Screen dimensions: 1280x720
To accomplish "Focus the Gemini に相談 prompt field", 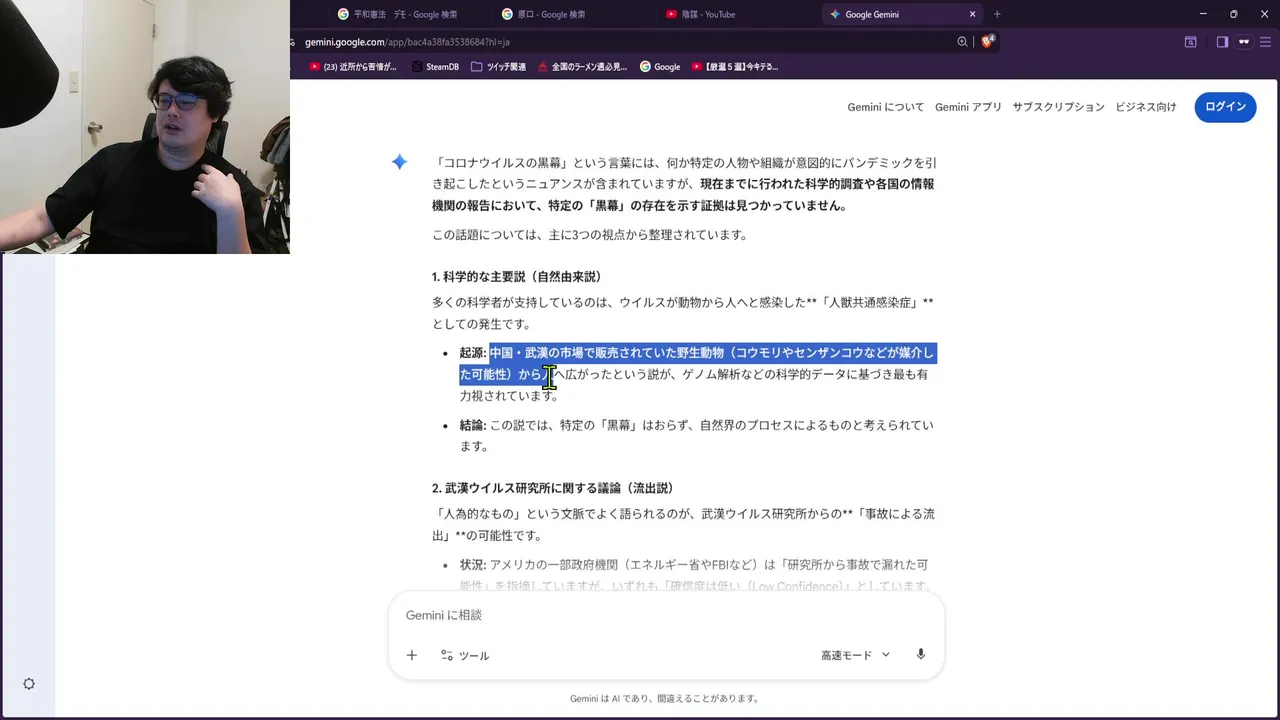I will [666, 615].
